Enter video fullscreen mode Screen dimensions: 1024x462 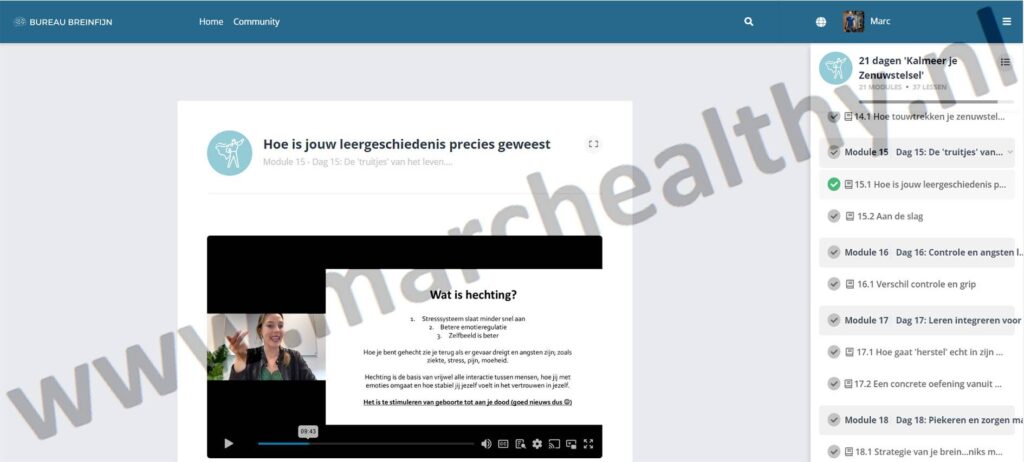coord(588,444)
